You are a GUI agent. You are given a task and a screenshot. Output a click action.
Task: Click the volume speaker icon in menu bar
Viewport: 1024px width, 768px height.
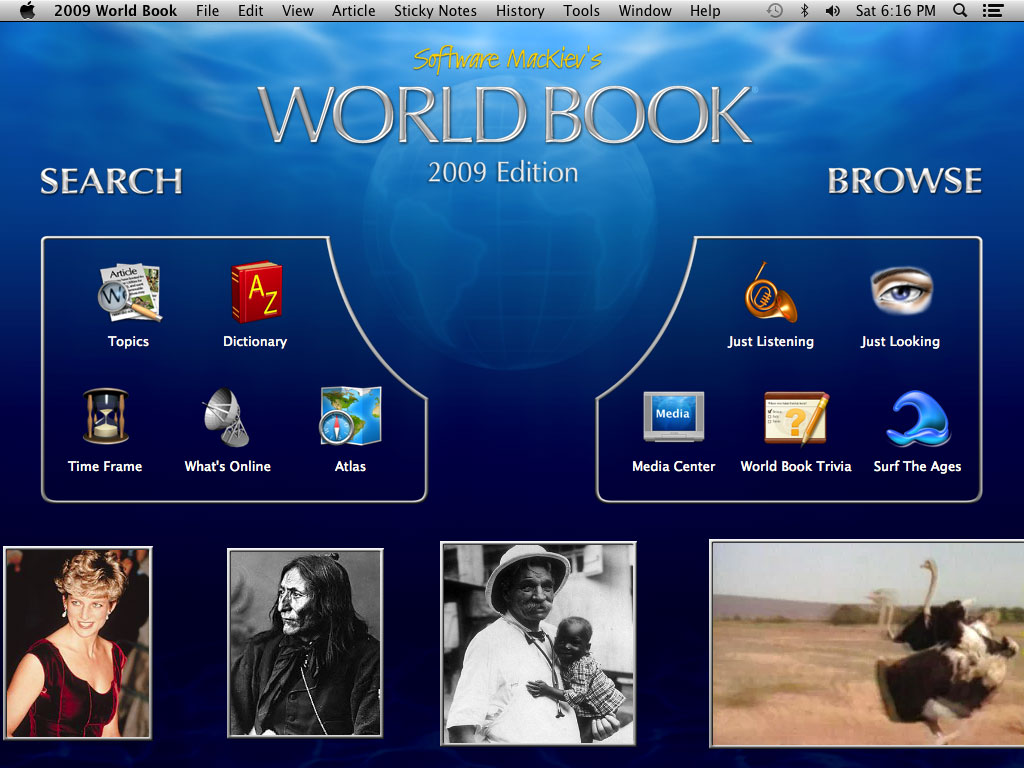click(x=832, y=11)
